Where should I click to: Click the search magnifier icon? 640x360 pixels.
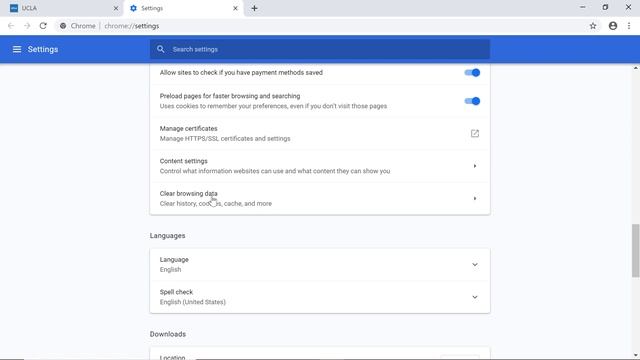coord(161,49)
